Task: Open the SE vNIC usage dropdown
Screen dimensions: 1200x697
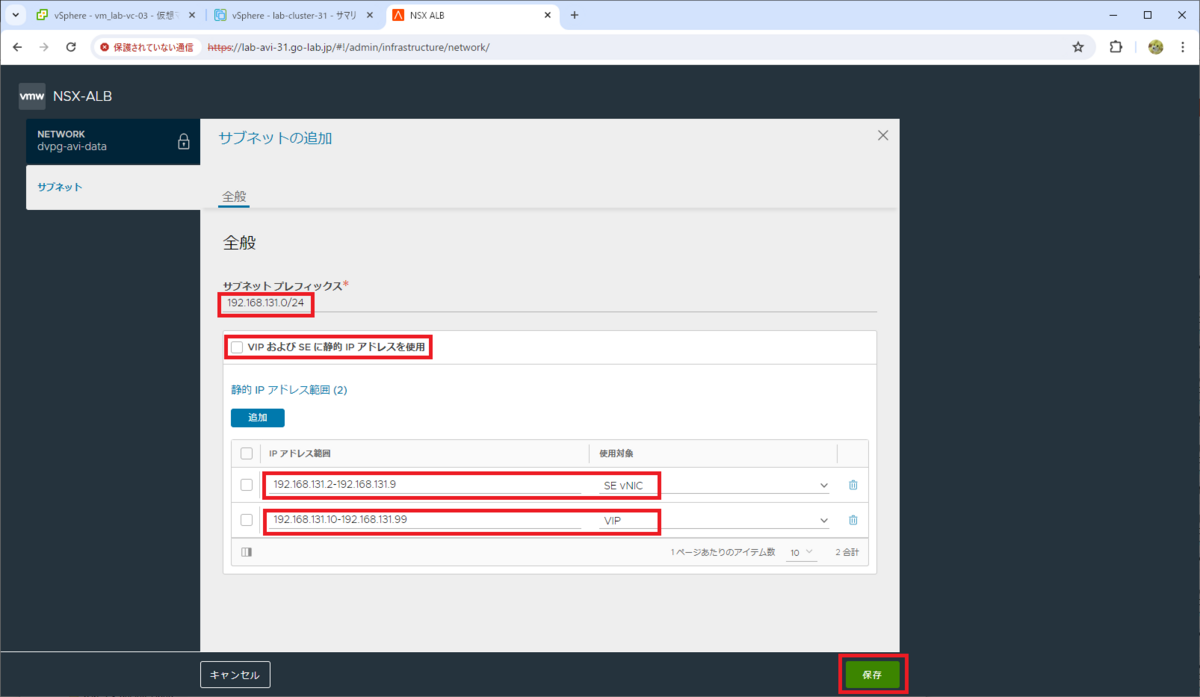Action: coord(714,485)
